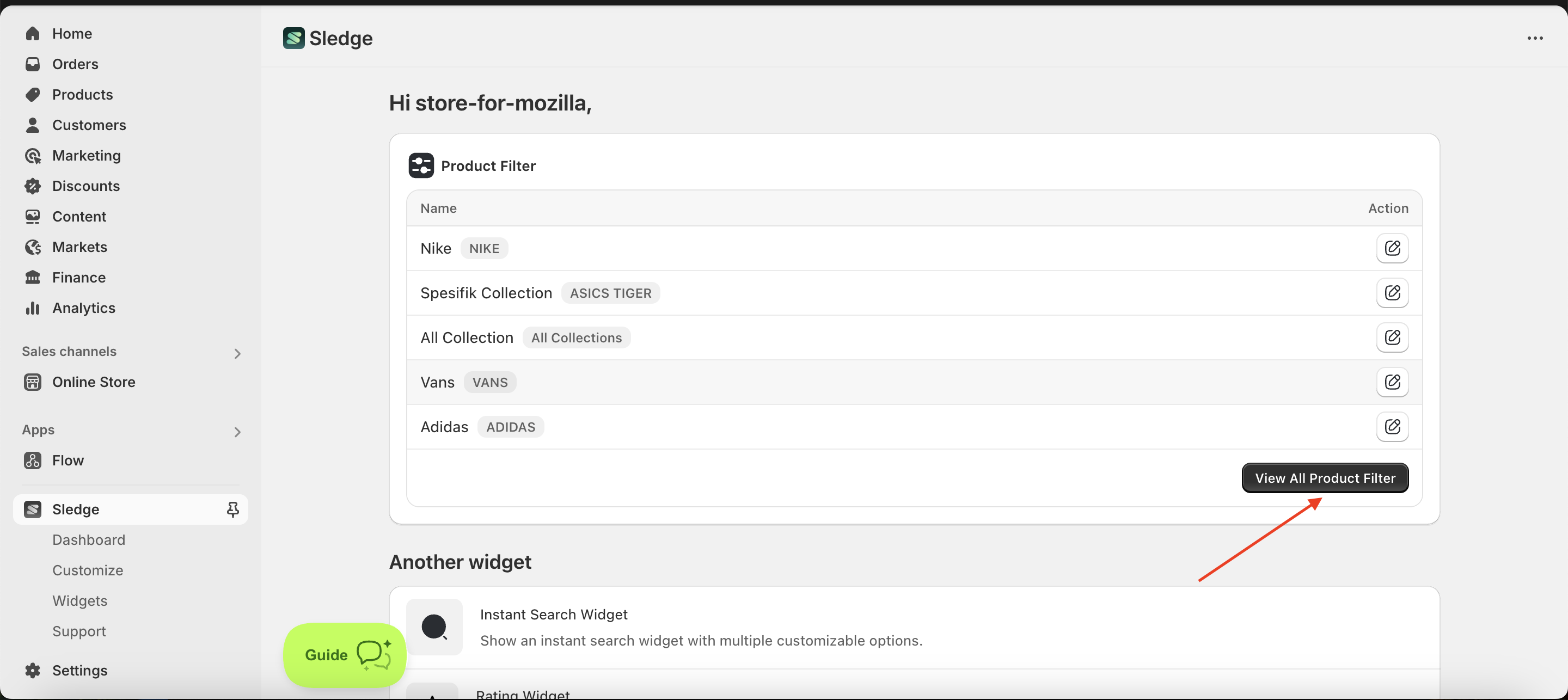Click View All Product Filter button
This screenshot has height=700, width=1568.
tap(1325, 478)
